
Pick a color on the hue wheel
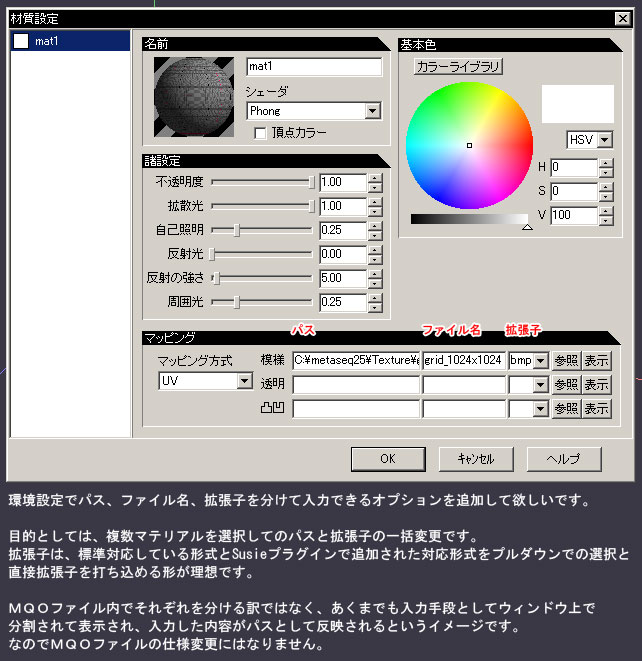click(x=469, y=145)
